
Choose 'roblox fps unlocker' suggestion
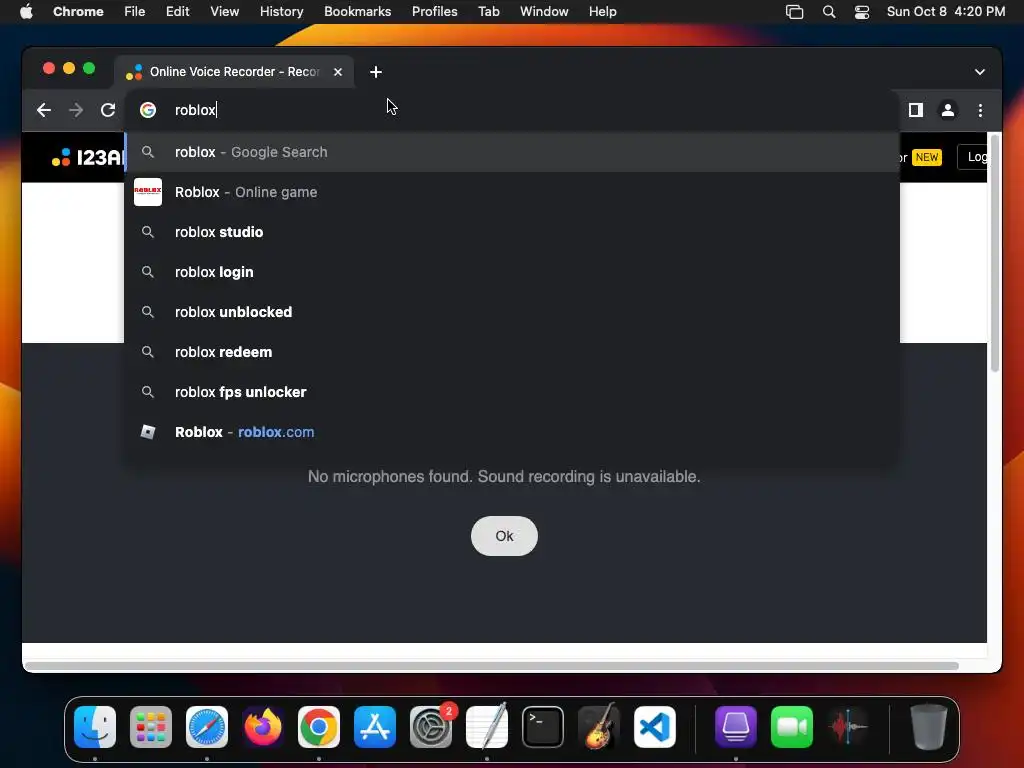pyautogui.click(x=513, y=392)
